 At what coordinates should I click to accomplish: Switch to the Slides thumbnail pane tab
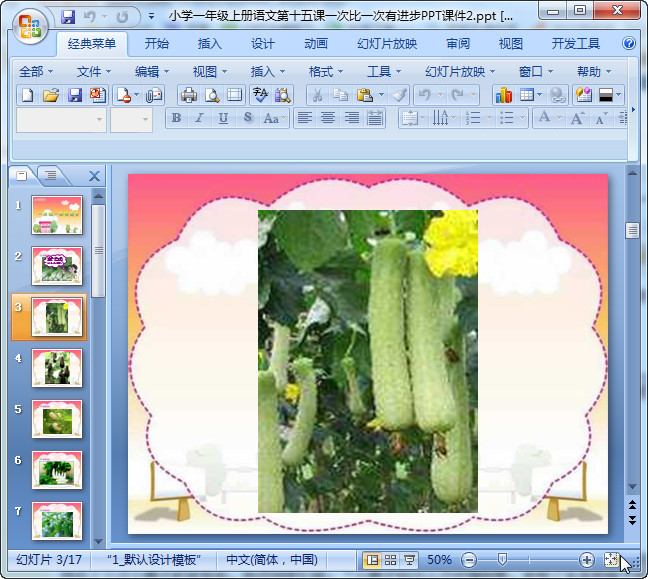22,176
